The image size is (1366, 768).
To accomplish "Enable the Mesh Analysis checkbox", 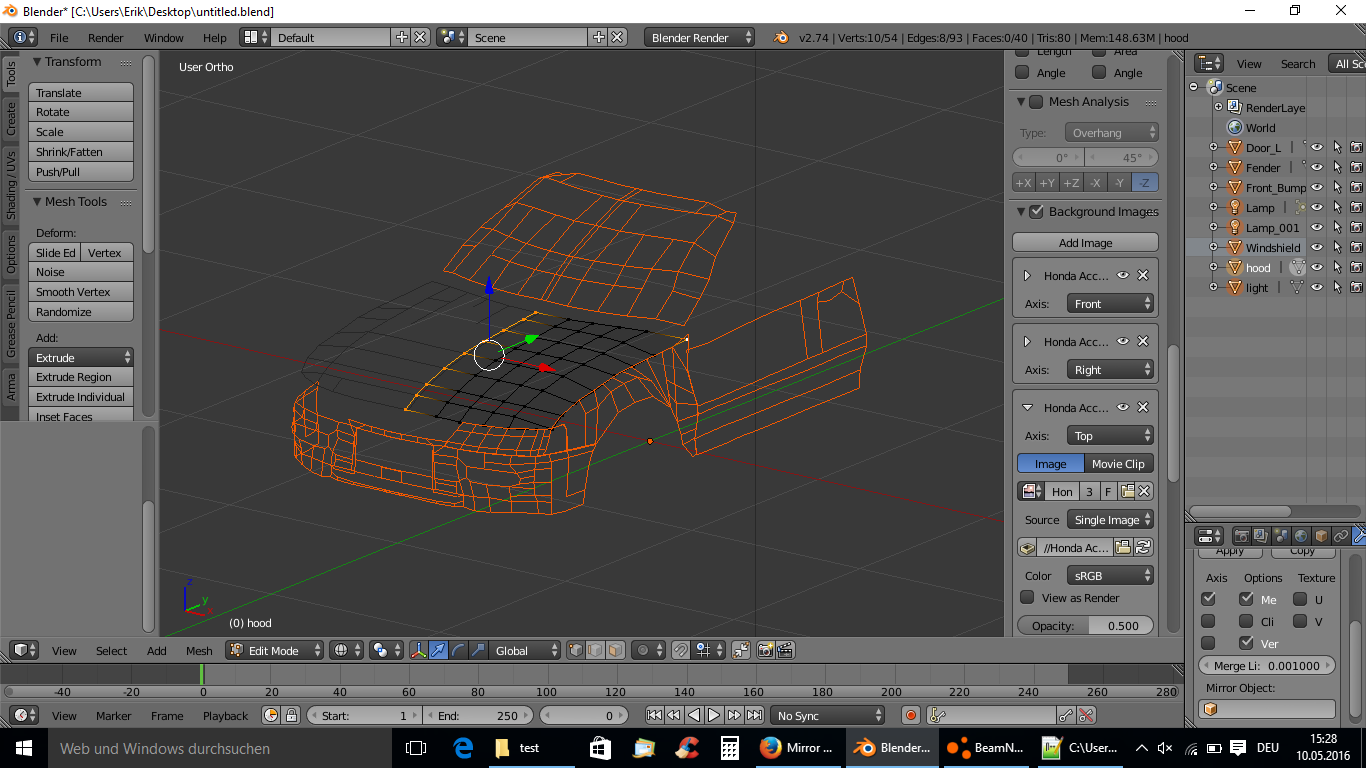I will point(1036,101).
